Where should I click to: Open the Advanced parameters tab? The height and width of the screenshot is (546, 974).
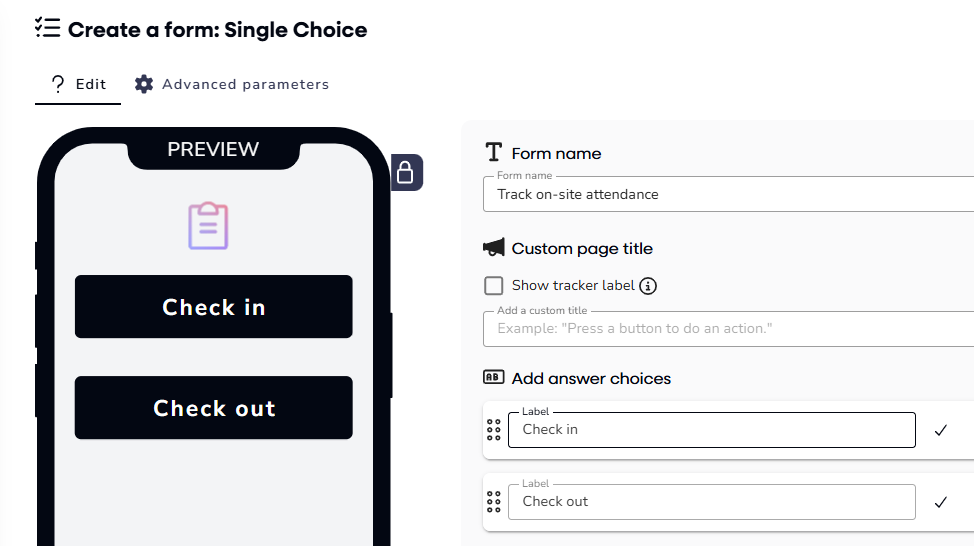232,84
